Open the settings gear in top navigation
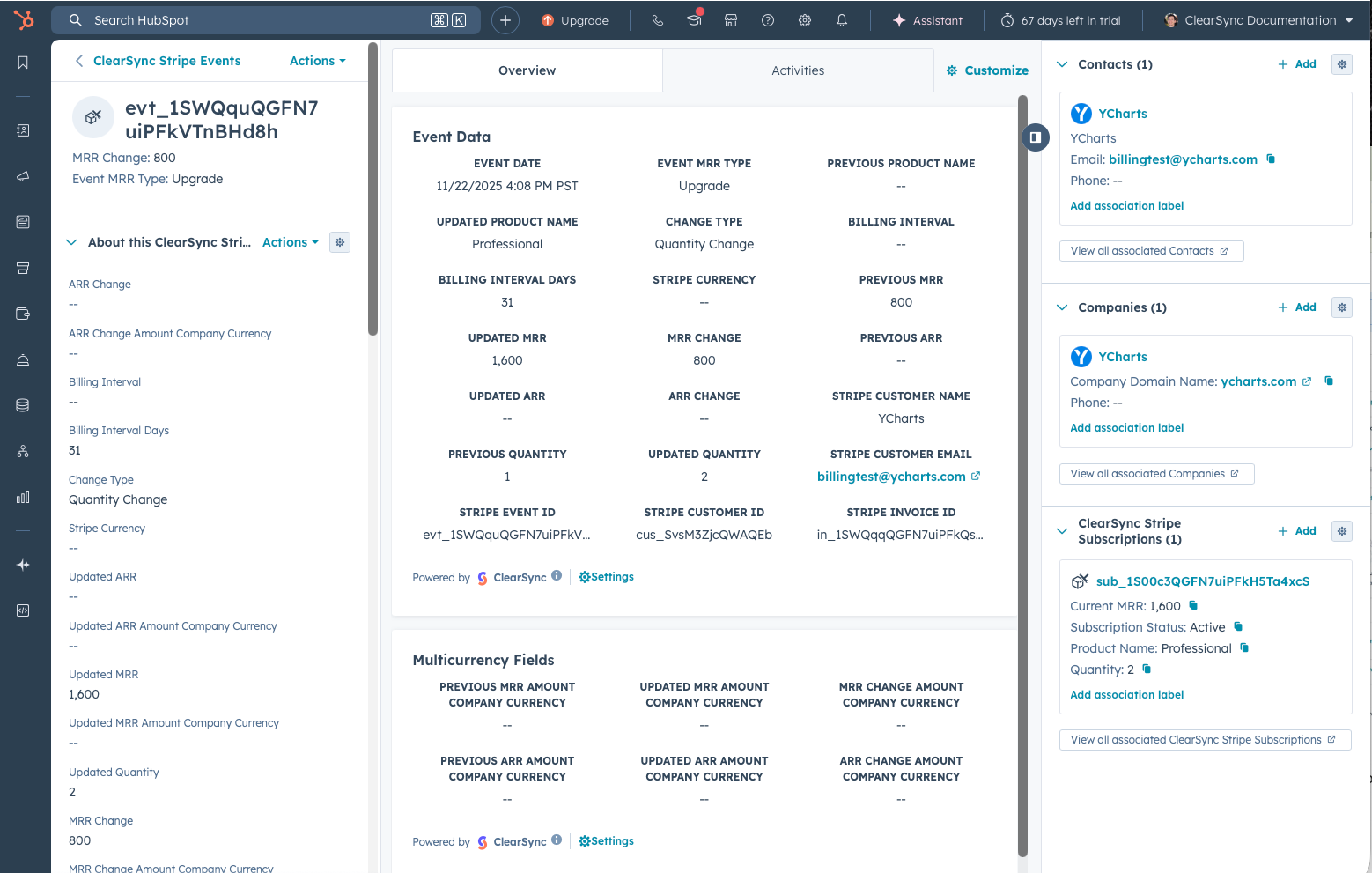Viewport: 1372px width, 873px height. (x=805, y=20)
